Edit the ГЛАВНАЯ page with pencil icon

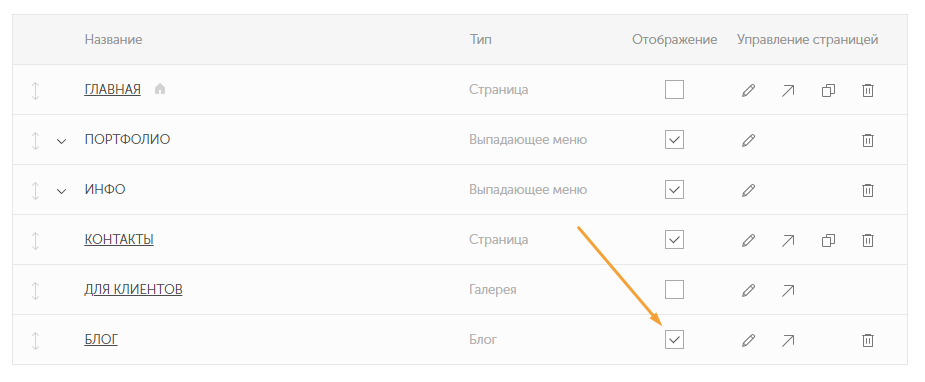748,90
